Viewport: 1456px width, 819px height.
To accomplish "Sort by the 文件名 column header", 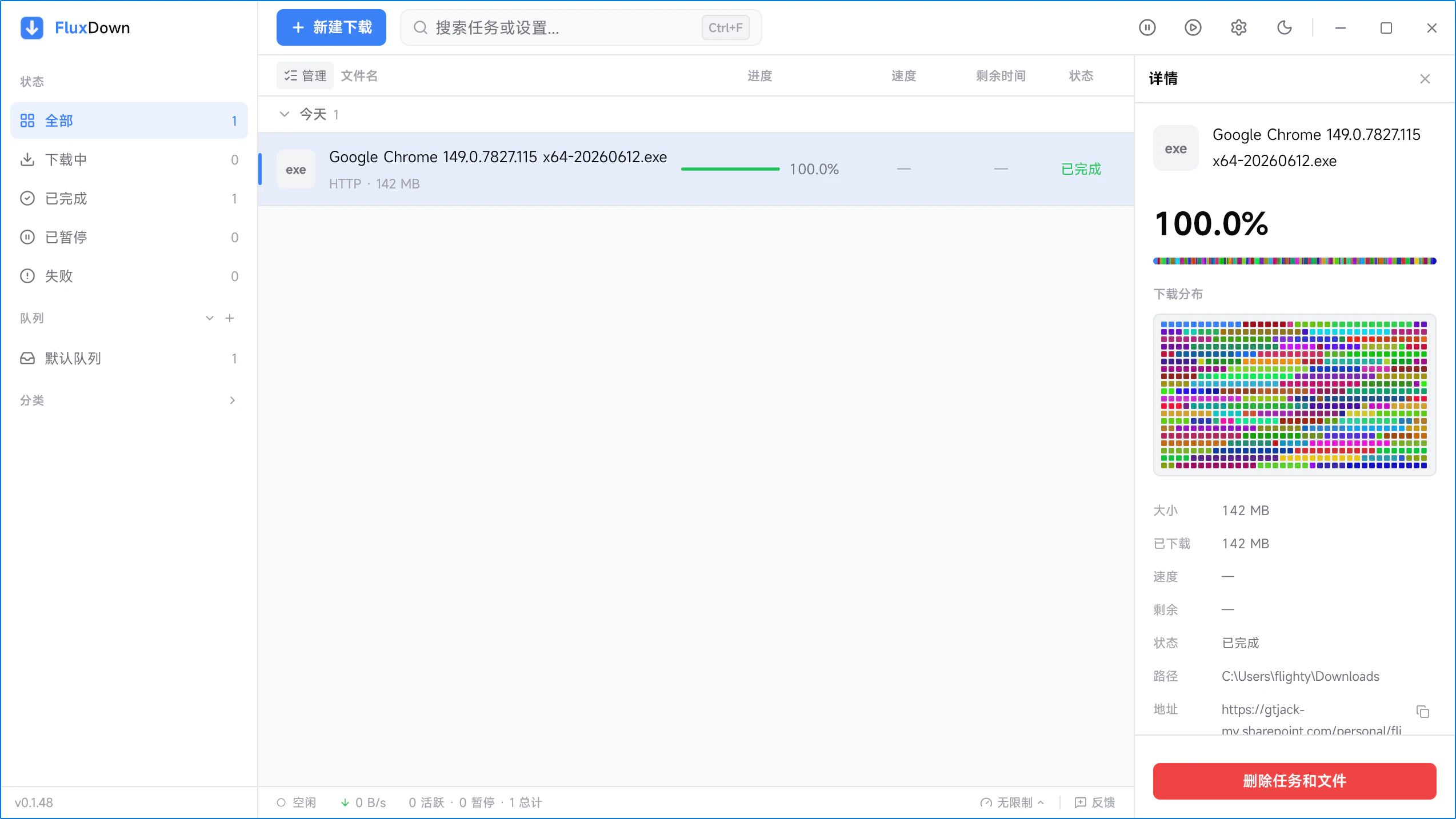I will tap(359, 75).
